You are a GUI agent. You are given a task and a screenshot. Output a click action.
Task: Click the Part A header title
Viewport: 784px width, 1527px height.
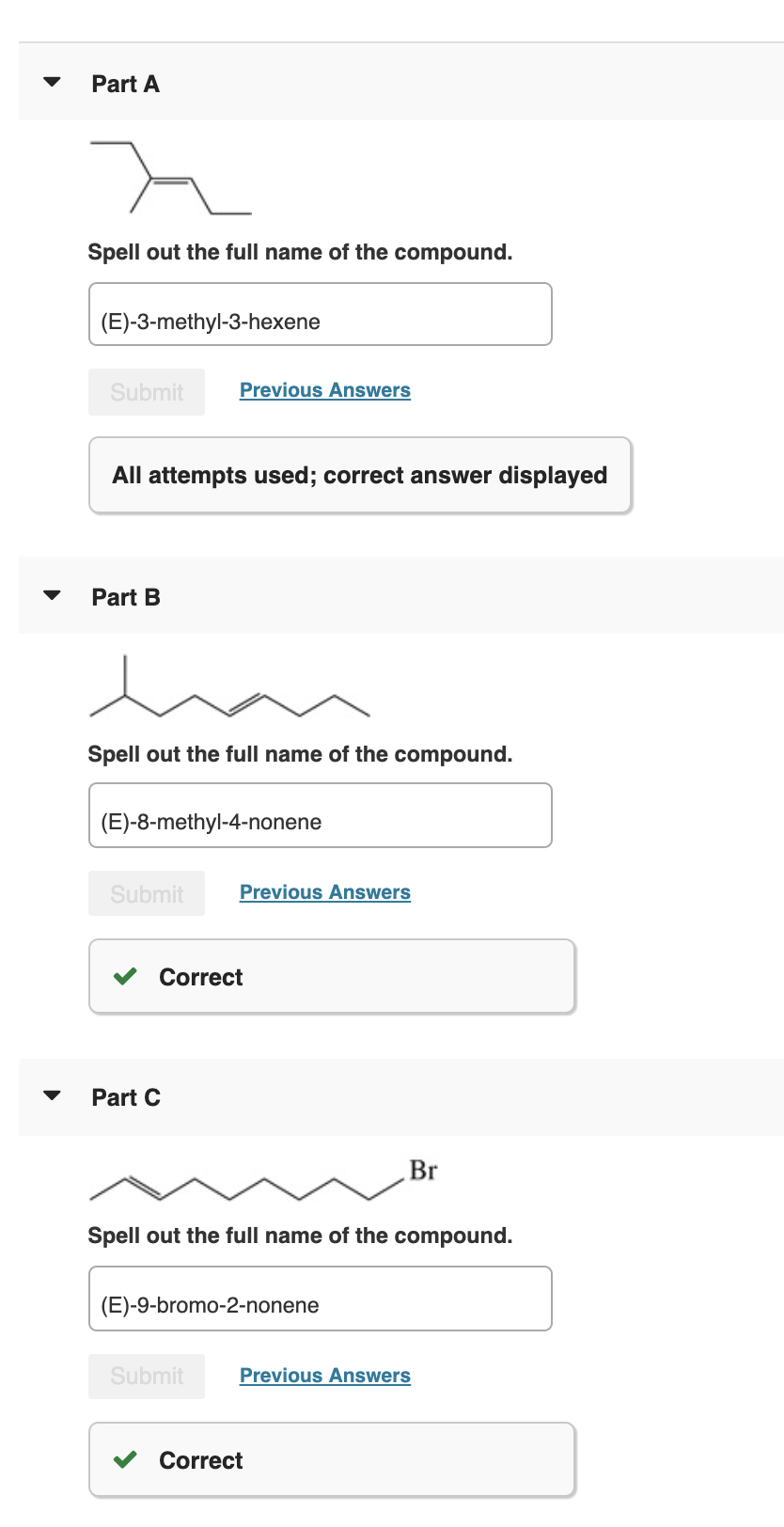(125, 84)
